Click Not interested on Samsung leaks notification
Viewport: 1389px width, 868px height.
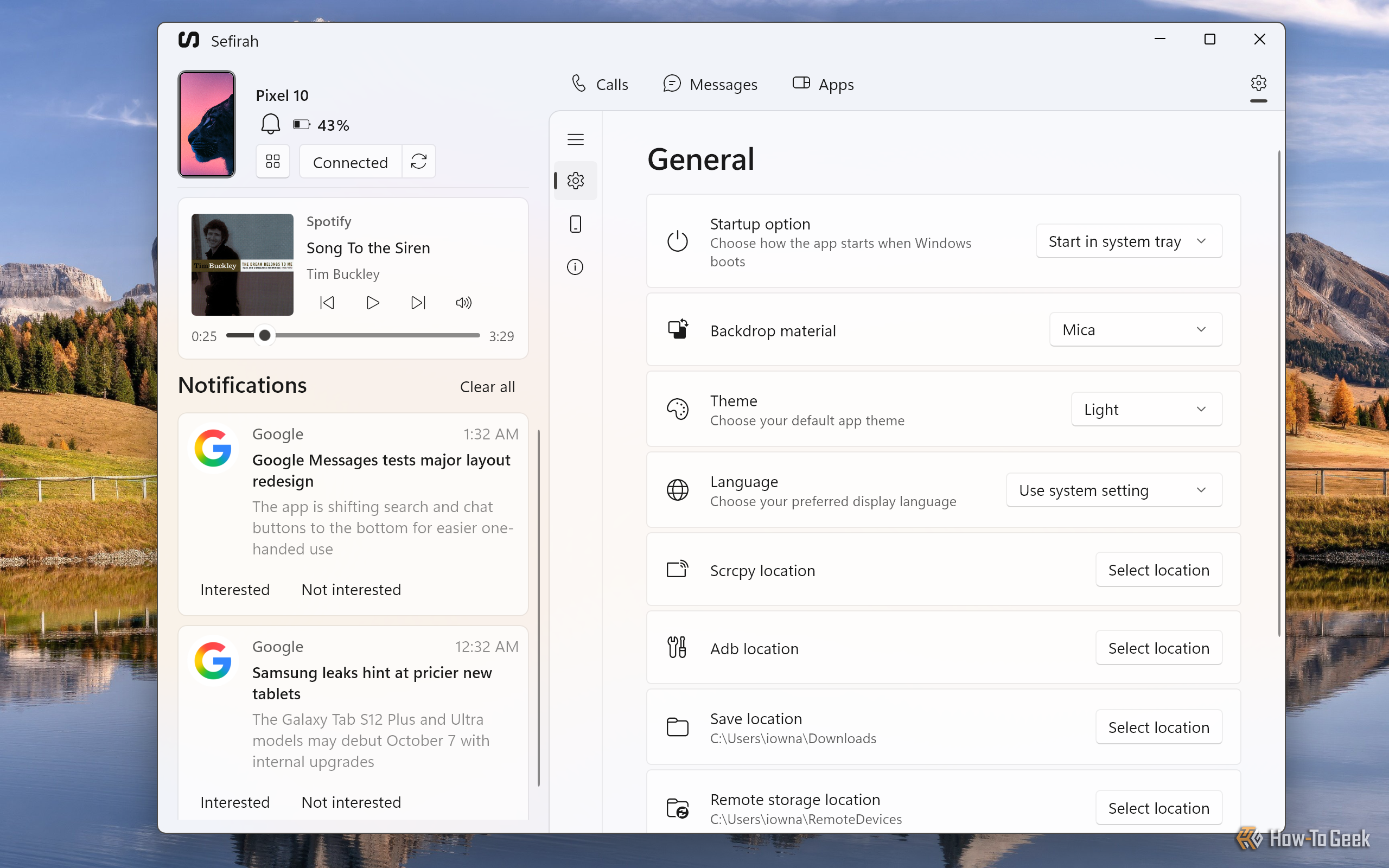[x=351, y=802]
